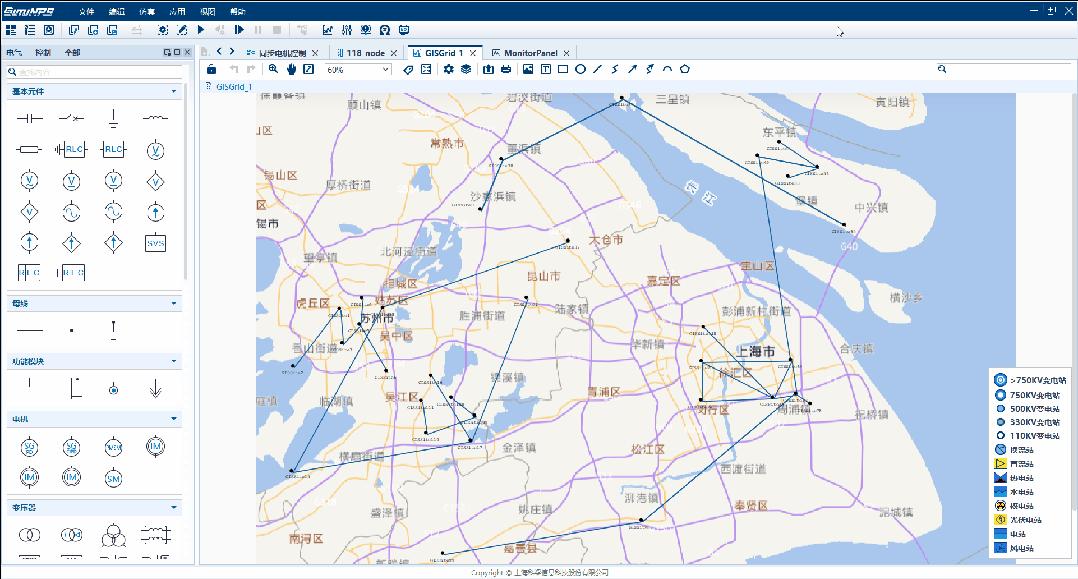Select the SVS component icon in the component library

point(155,241)
